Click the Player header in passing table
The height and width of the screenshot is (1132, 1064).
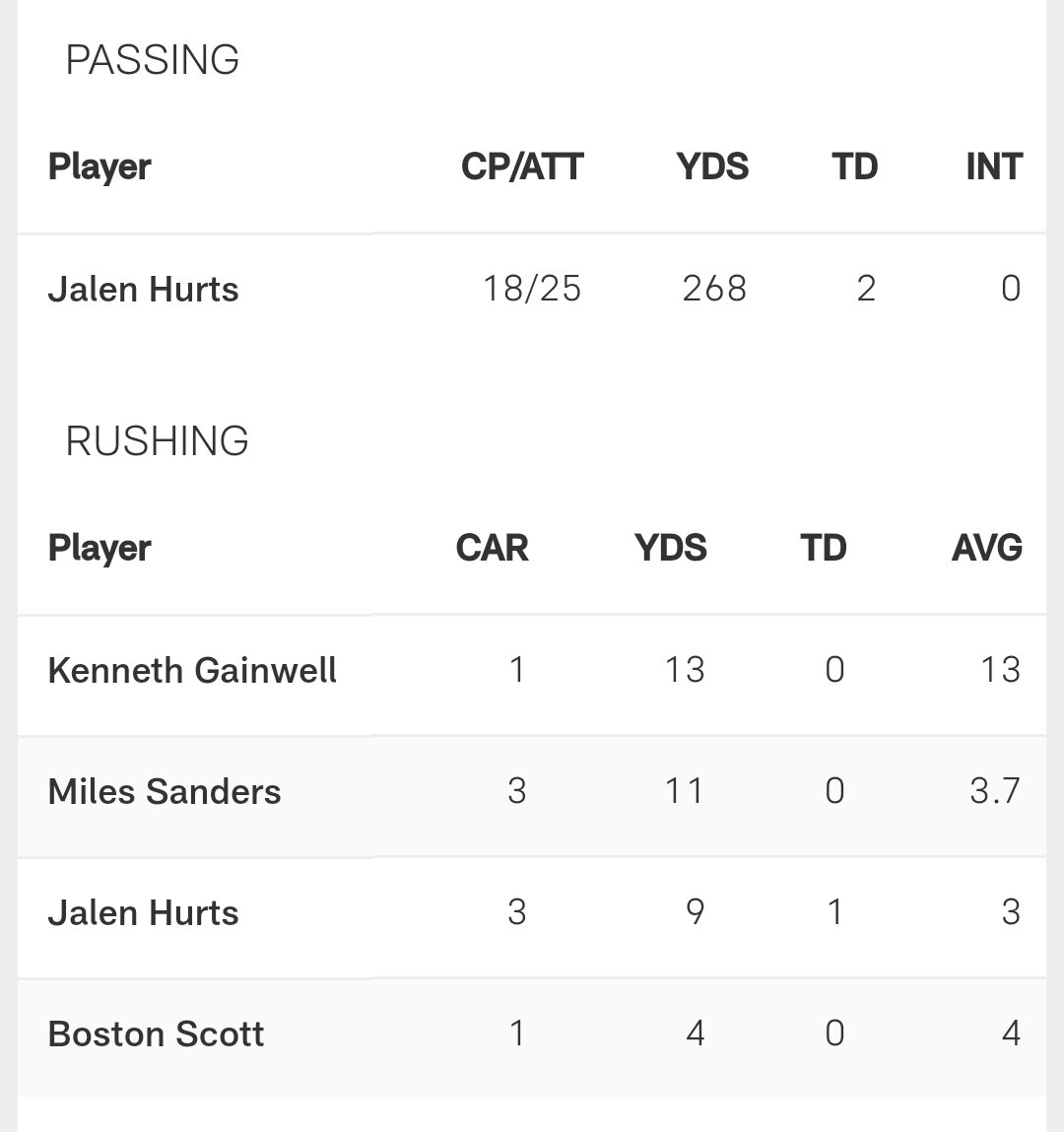[x=100, y=167]
